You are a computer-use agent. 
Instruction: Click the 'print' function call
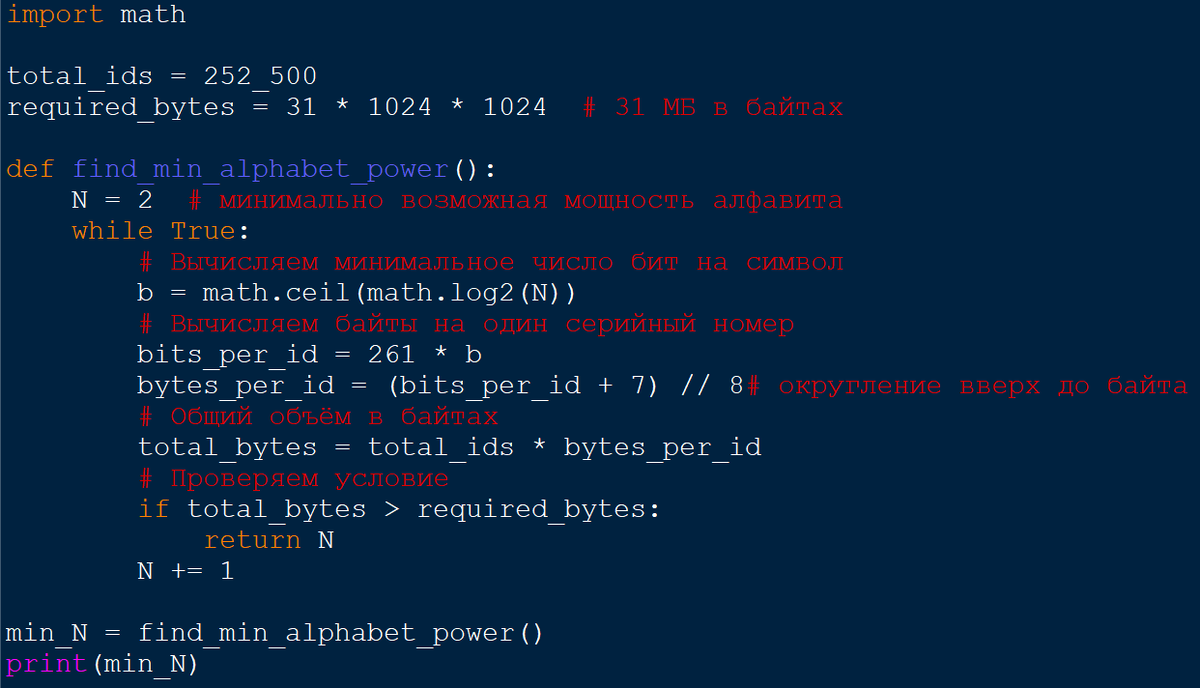click(x=47, y=665)
